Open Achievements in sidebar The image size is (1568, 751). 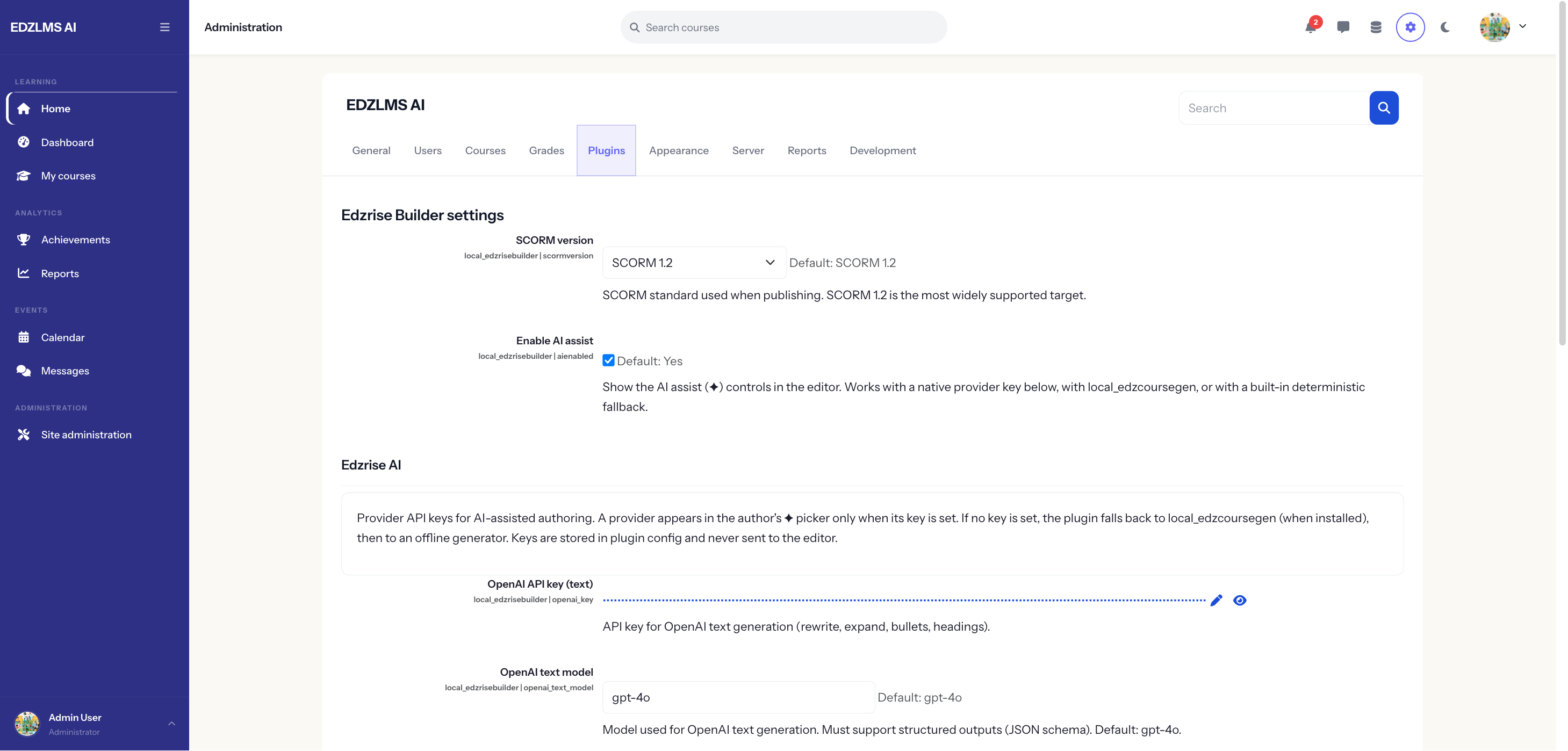(92, 239)
